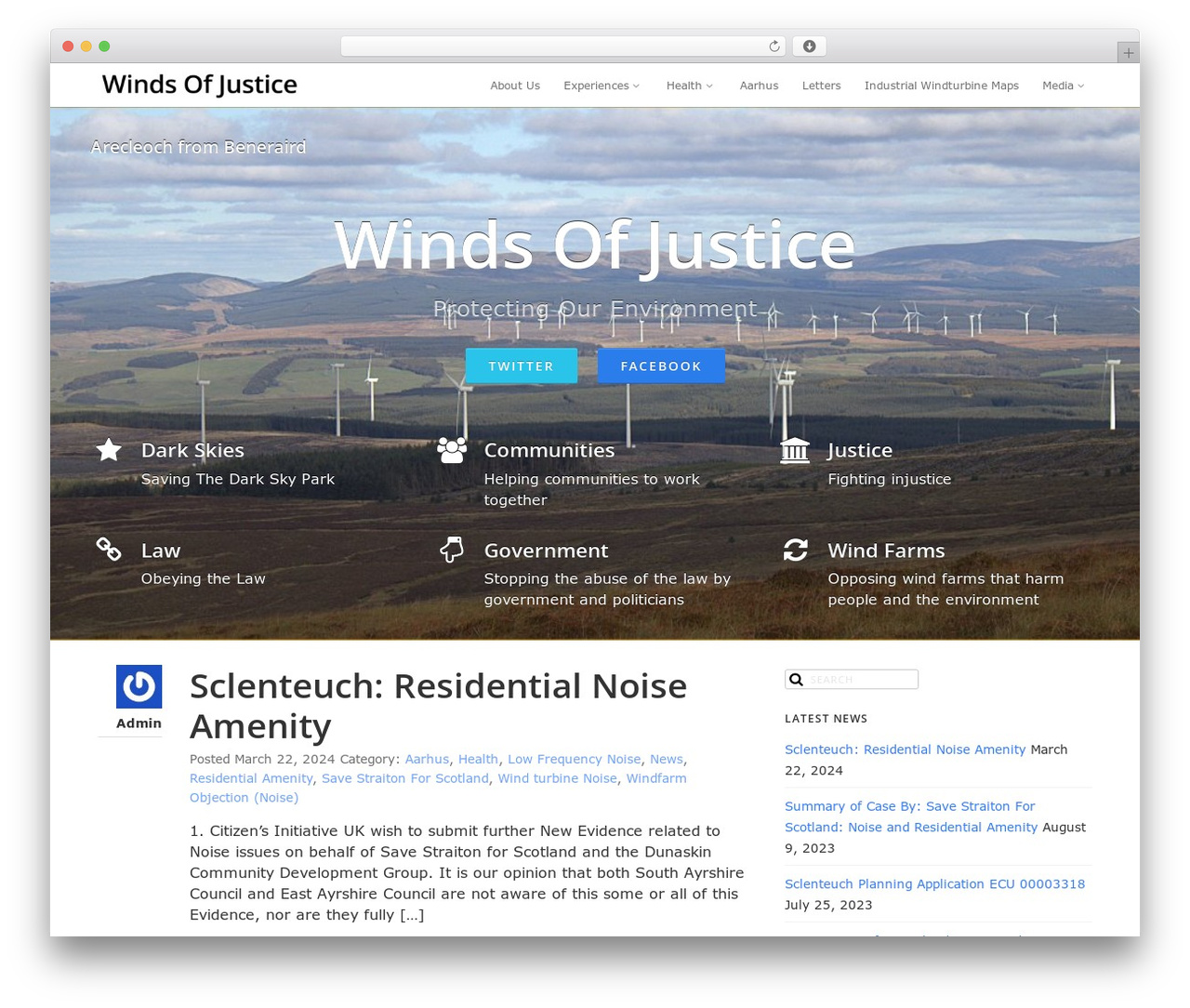Screen dimensions: 1190x1008
Task: Click the Admin avatar power icon
Action: (x=139, y=686)
